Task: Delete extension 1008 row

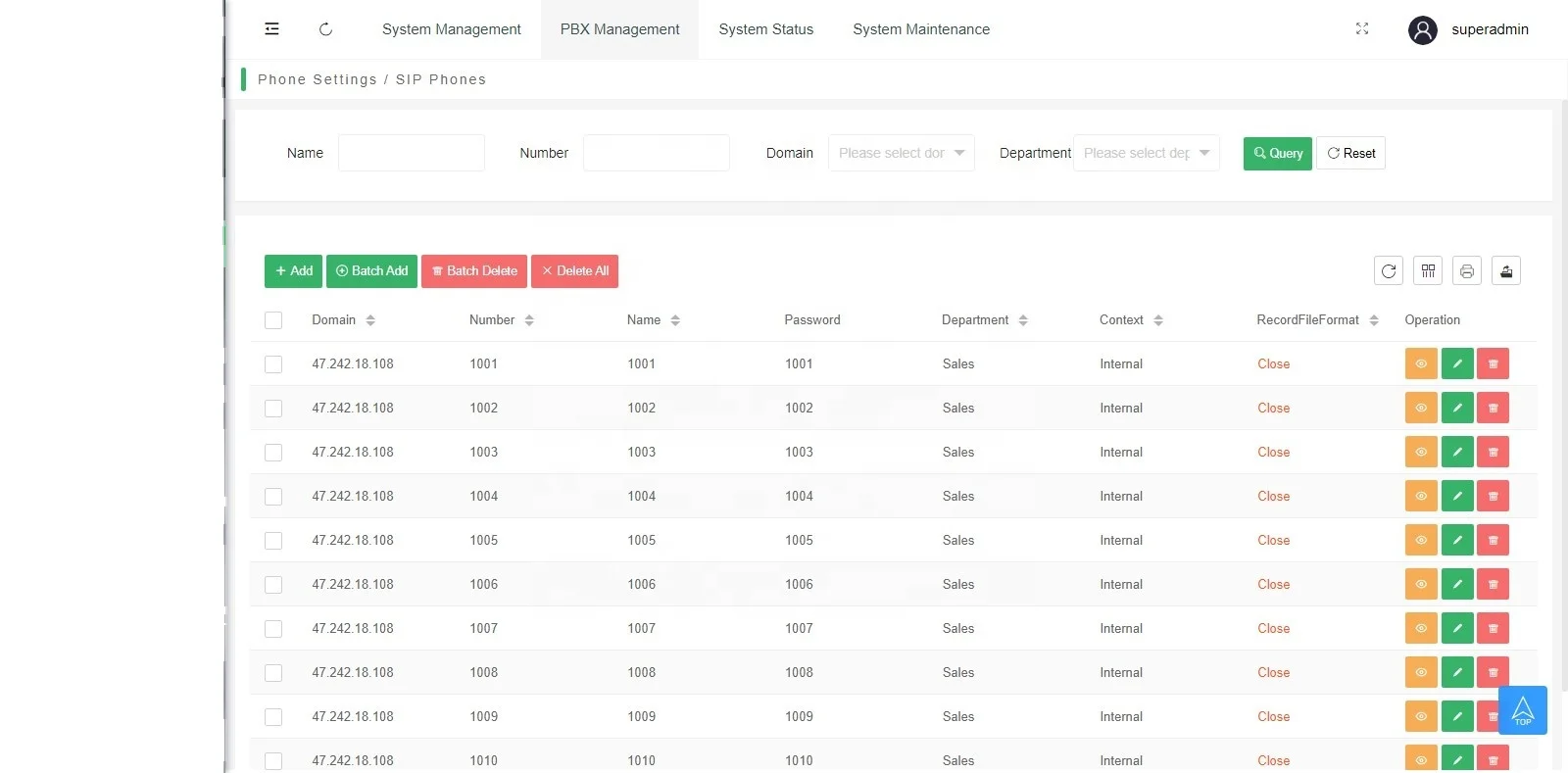Action: coord(1494,672)
